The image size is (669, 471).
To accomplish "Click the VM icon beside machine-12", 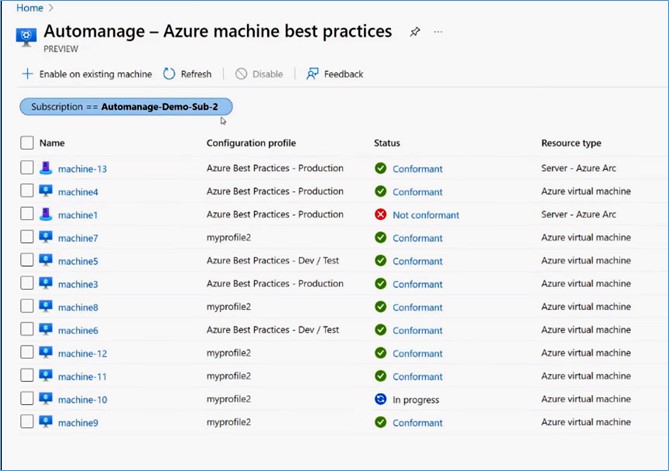I will pos(46,352).
